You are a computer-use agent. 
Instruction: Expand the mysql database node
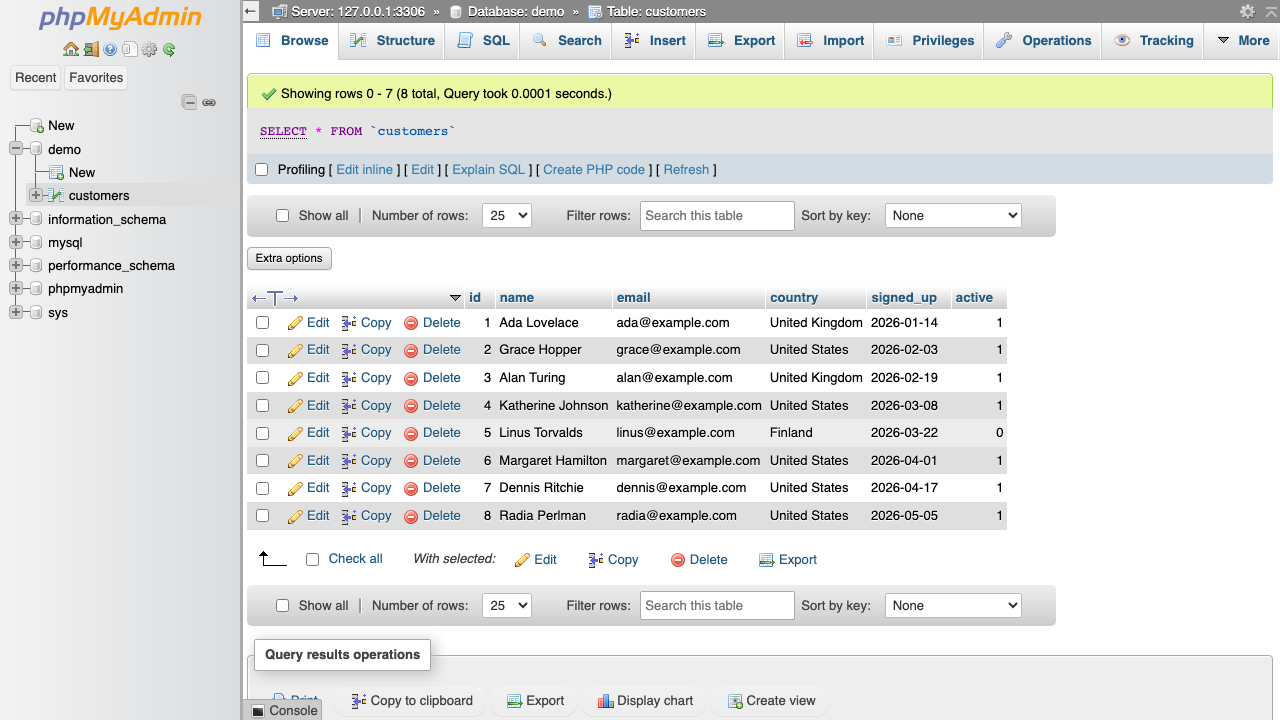coord(16,242)
